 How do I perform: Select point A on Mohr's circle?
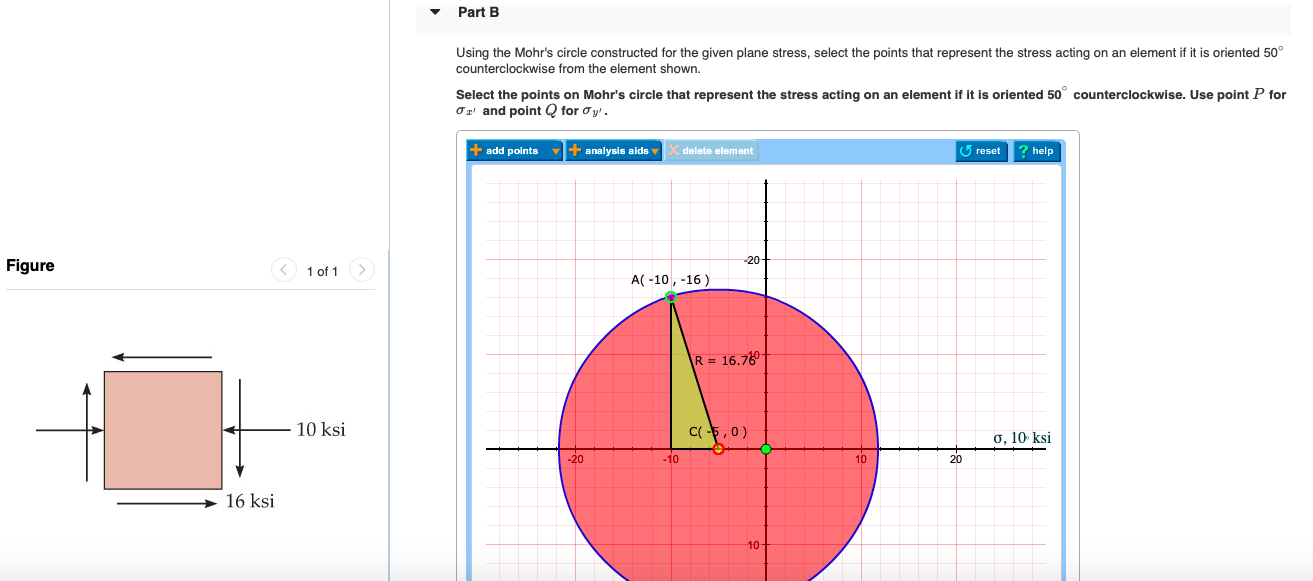670,295
